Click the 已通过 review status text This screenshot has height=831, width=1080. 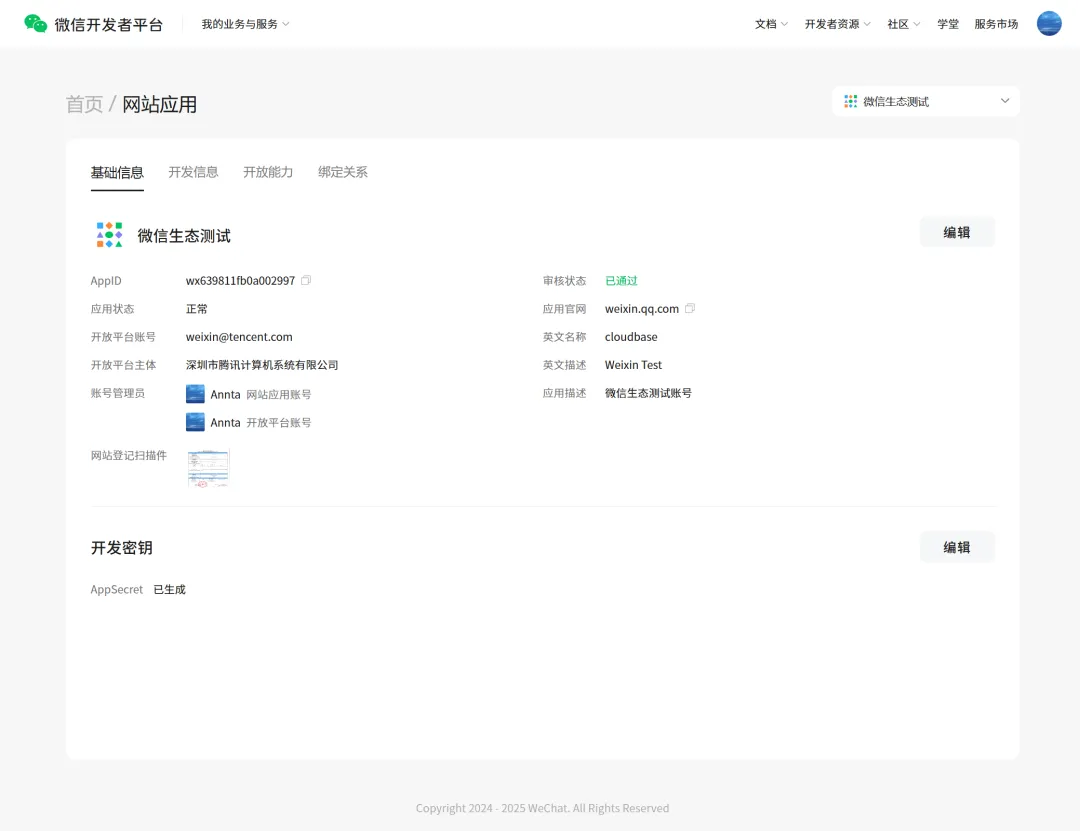(621, 280)
